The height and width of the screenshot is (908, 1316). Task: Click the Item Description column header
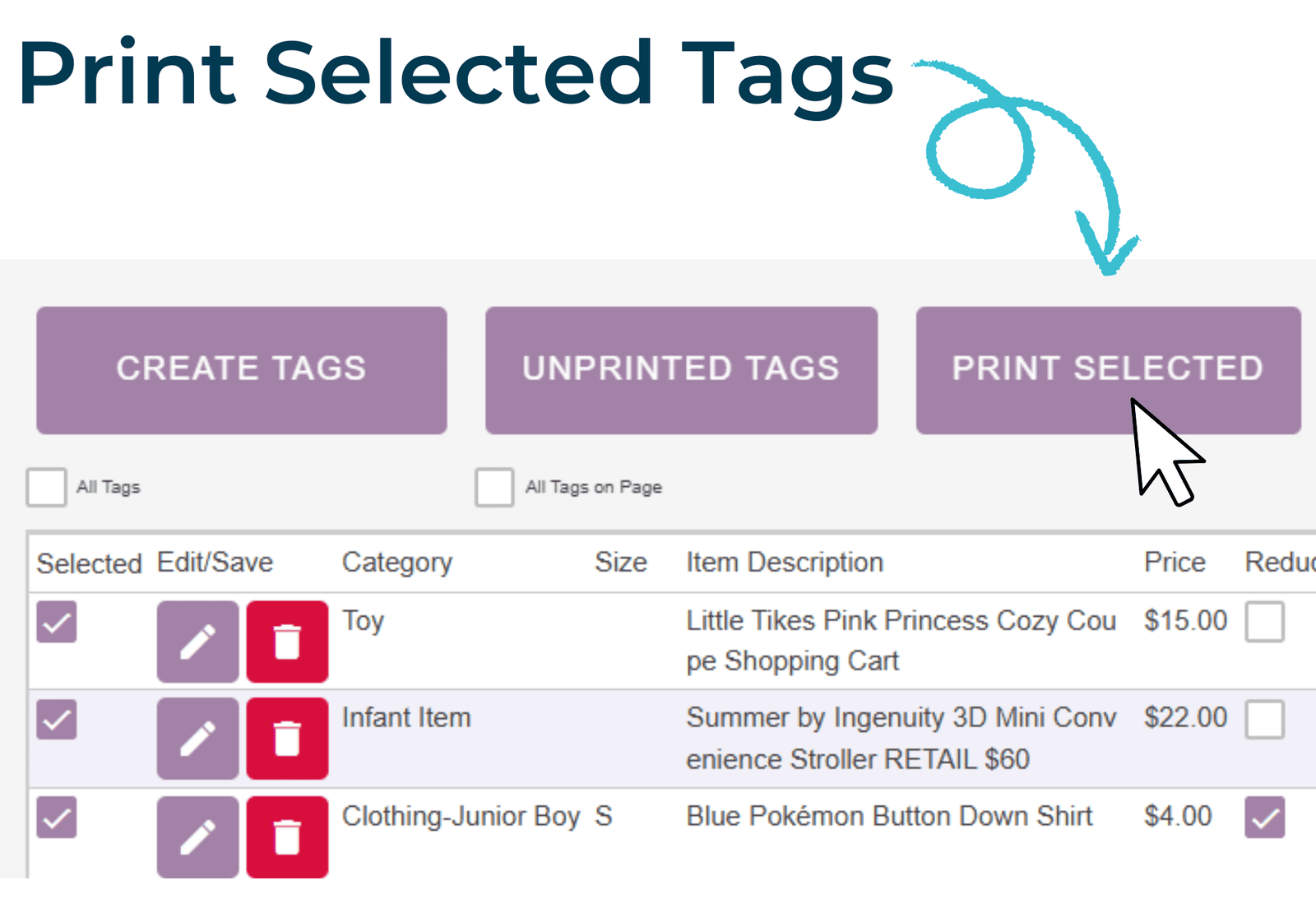[x=785, y=563]
